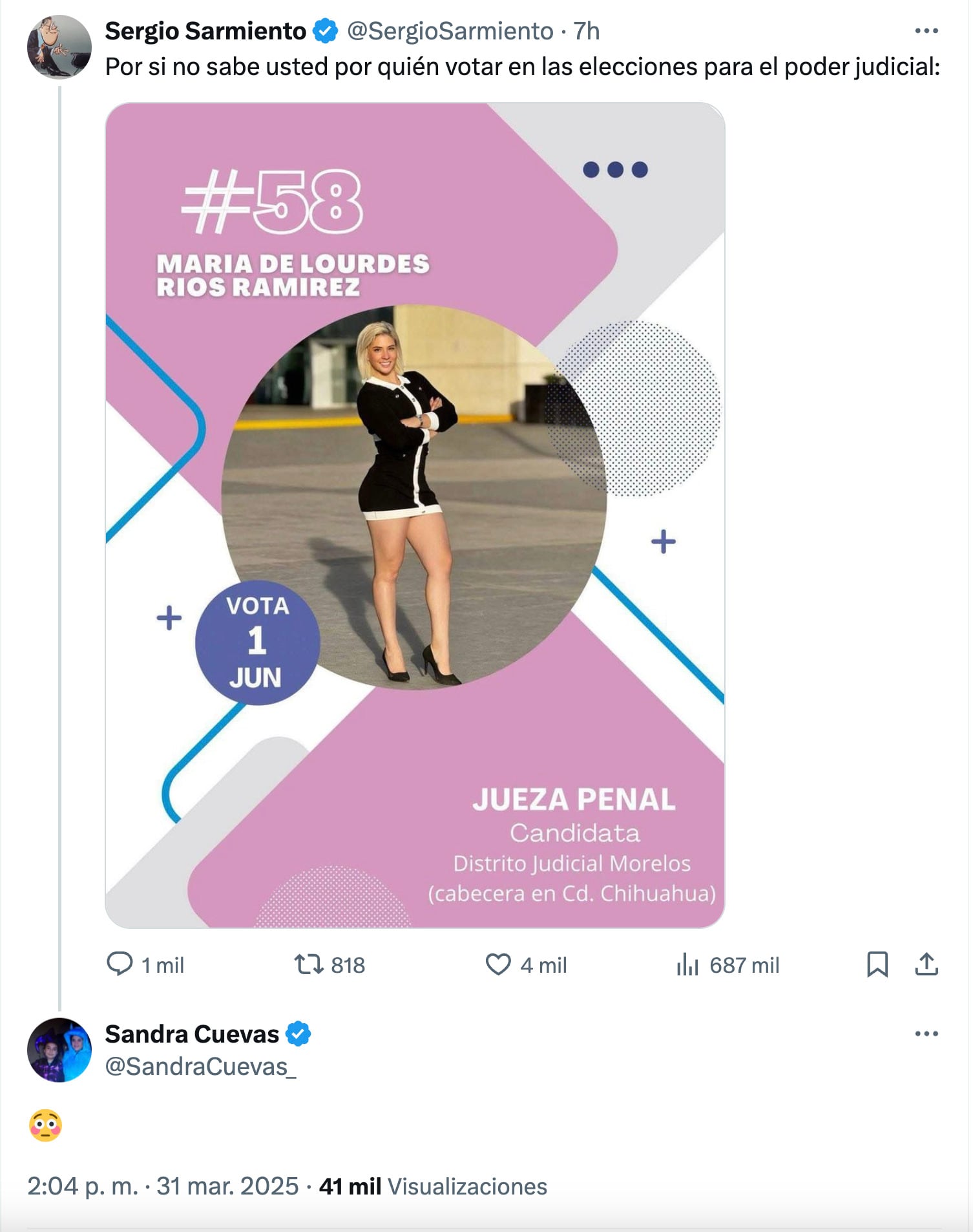Click the @SergioSarmiento handle

[450, 31]
